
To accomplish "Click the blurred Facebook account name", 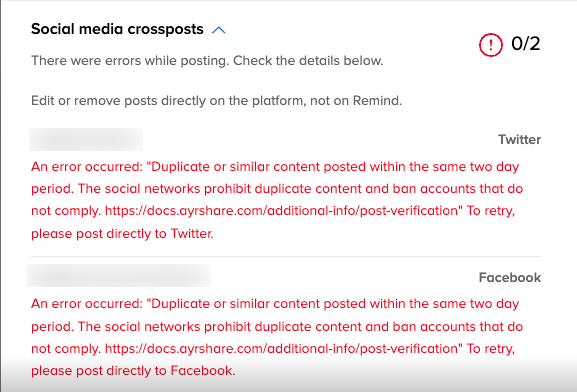I will (x=119, y=275).
